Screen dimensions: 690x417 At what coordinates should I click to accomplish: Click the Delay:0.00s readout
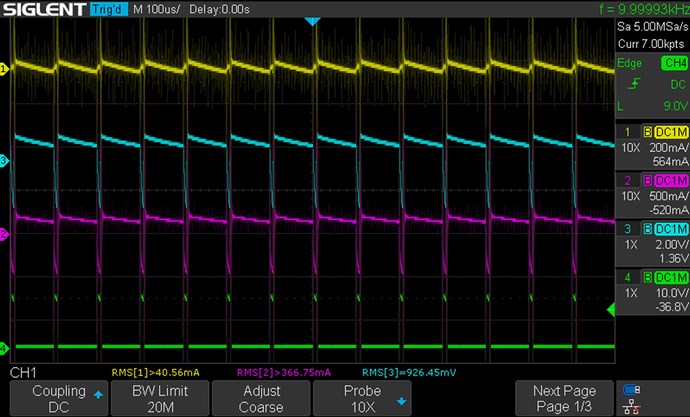point(219,9)
